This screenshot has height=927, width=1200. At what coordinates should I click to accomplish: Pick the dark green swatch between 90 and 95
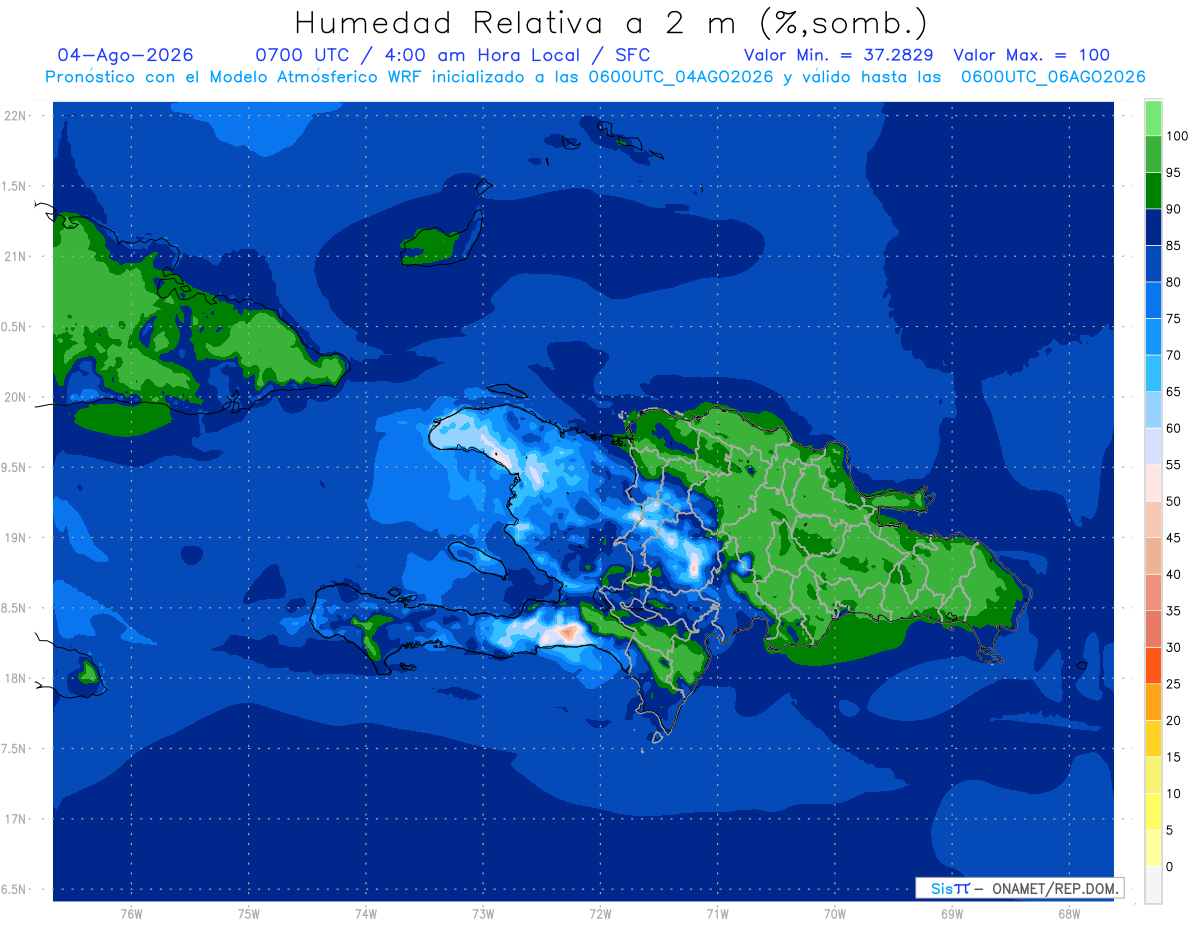click(1153, 191)
